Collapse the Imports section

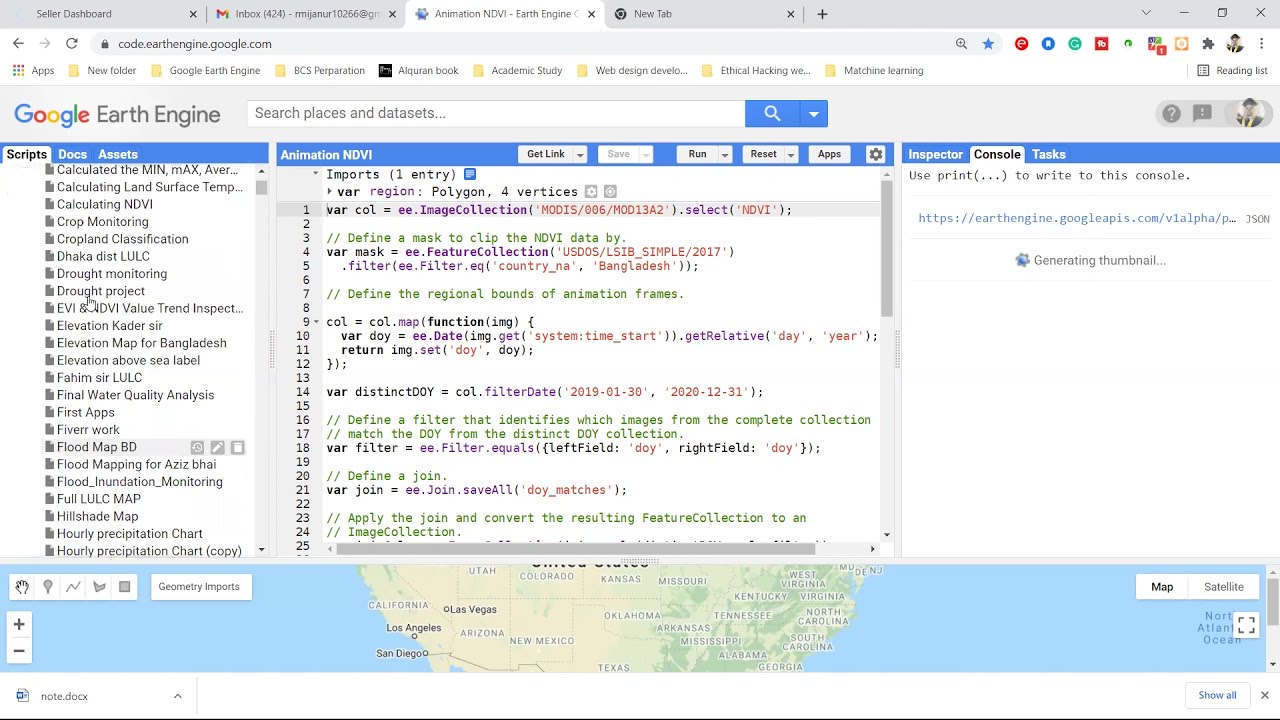315,174
